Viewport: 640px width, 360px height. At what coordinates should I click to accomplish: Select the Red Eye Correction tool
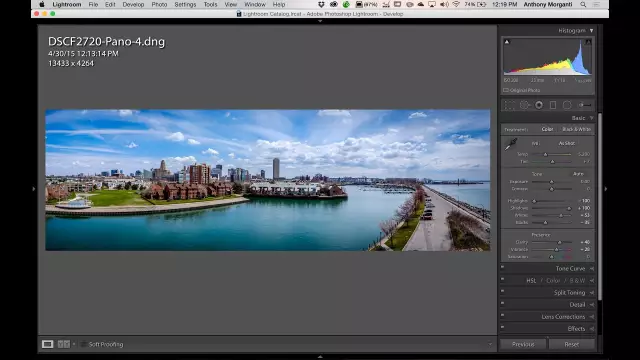click(x=539, y=105)
